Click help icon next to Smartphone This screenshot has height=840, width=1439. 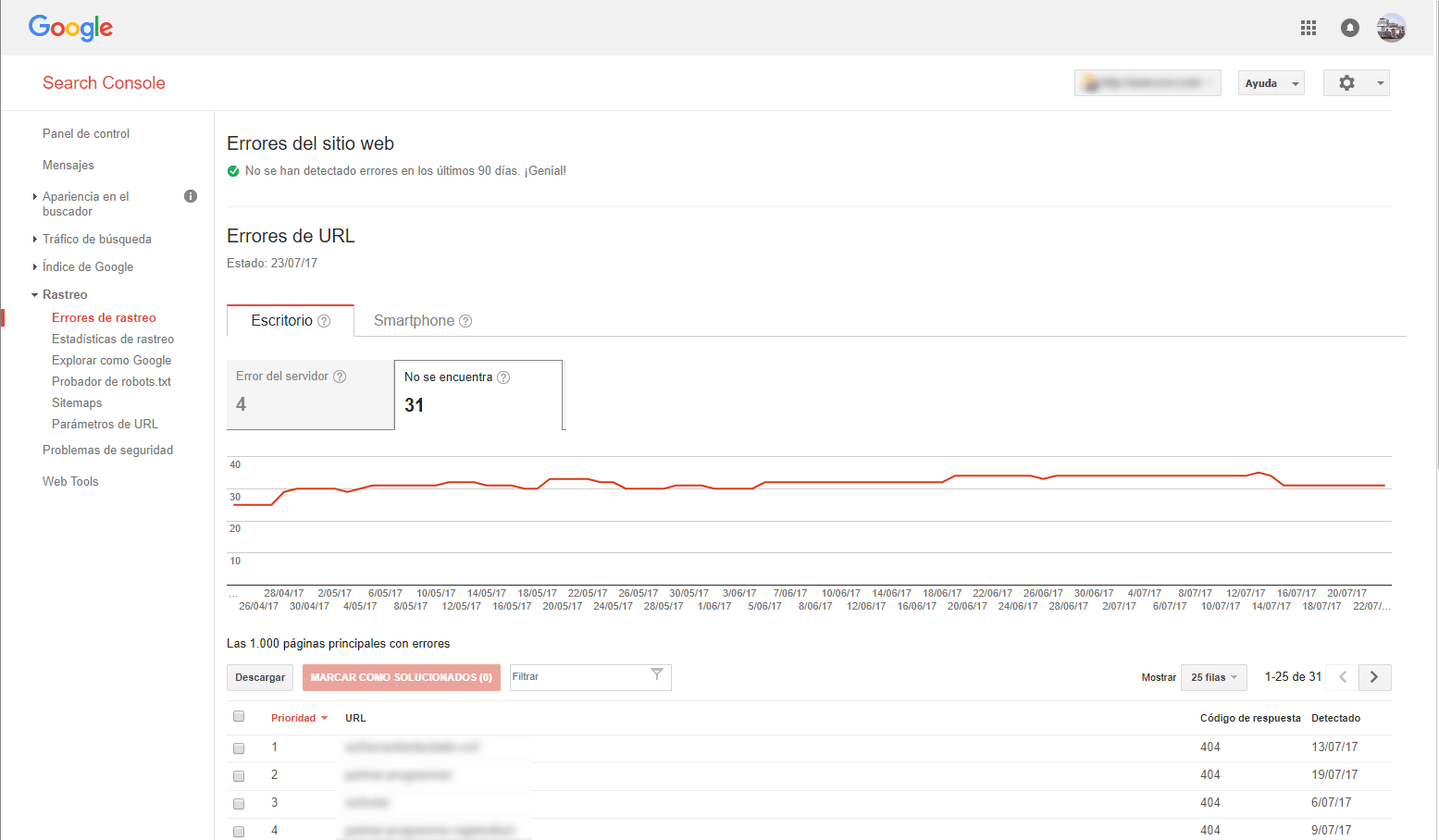465,321
